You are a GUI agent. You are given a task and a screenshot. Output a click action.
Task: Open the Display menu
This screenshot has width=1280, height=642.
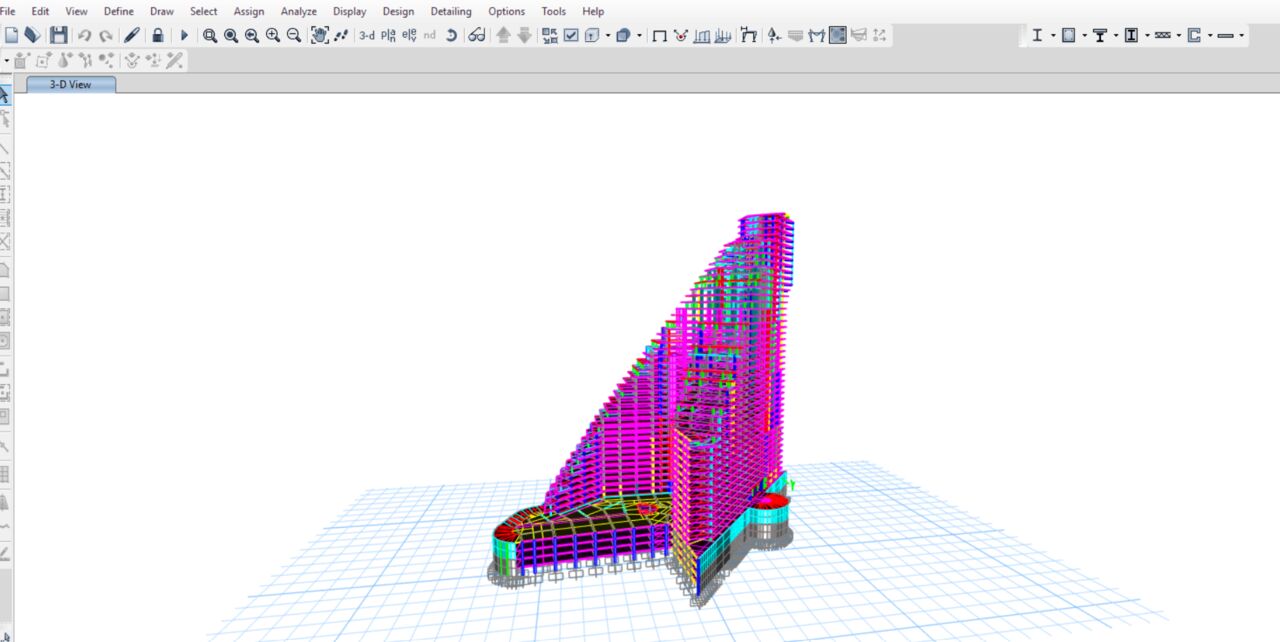pos(350,11)
